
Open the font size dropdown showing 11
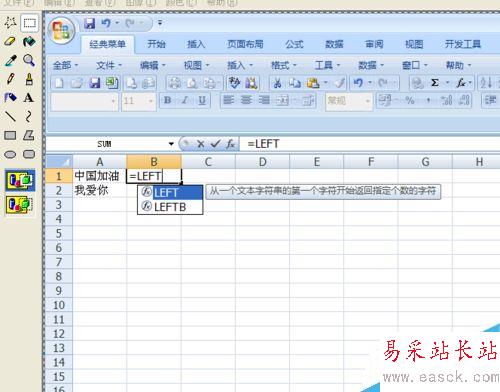click(x=151, y=100)
